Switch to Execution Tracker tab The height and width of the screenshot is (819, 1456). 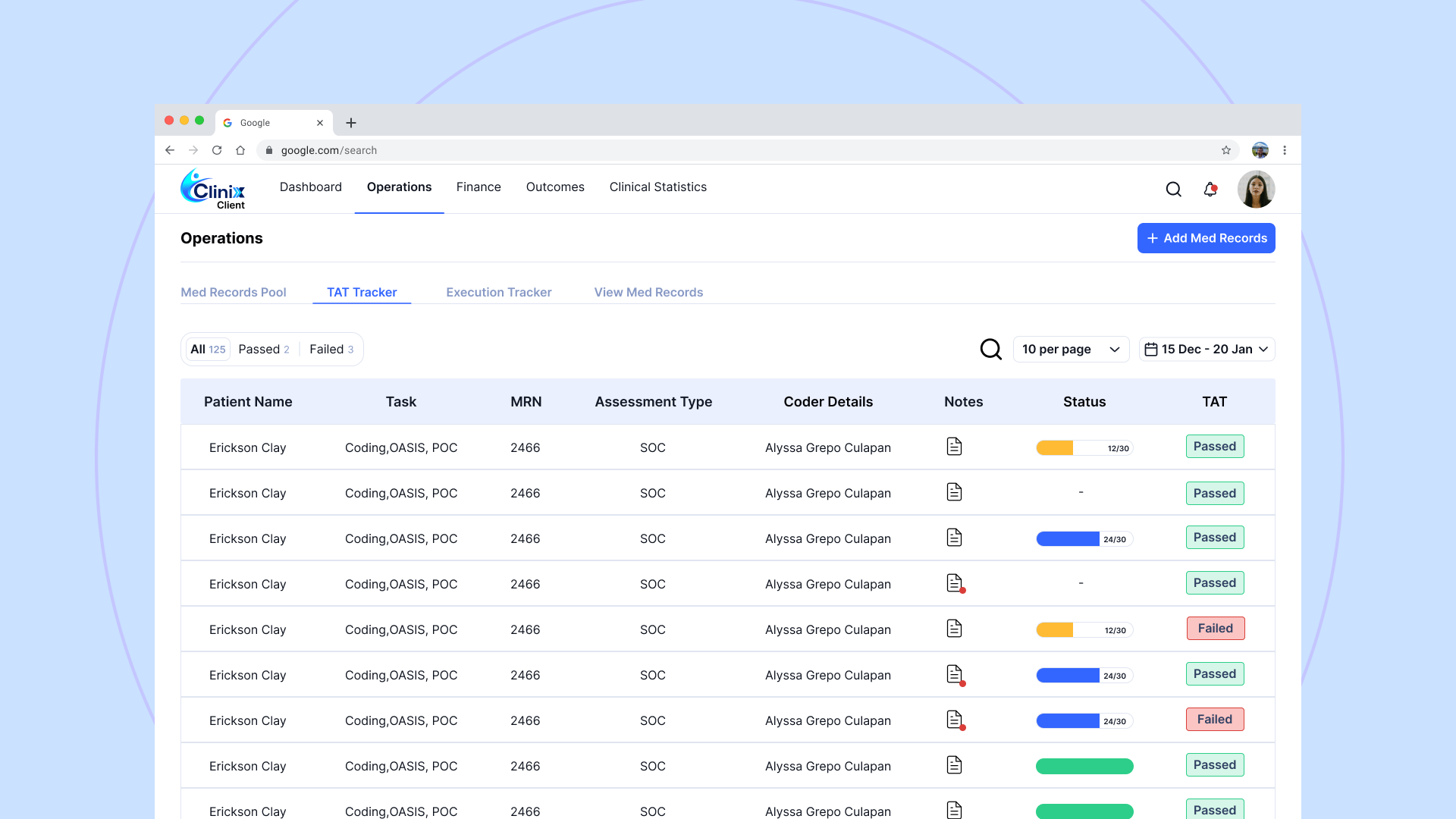(498, 292)
